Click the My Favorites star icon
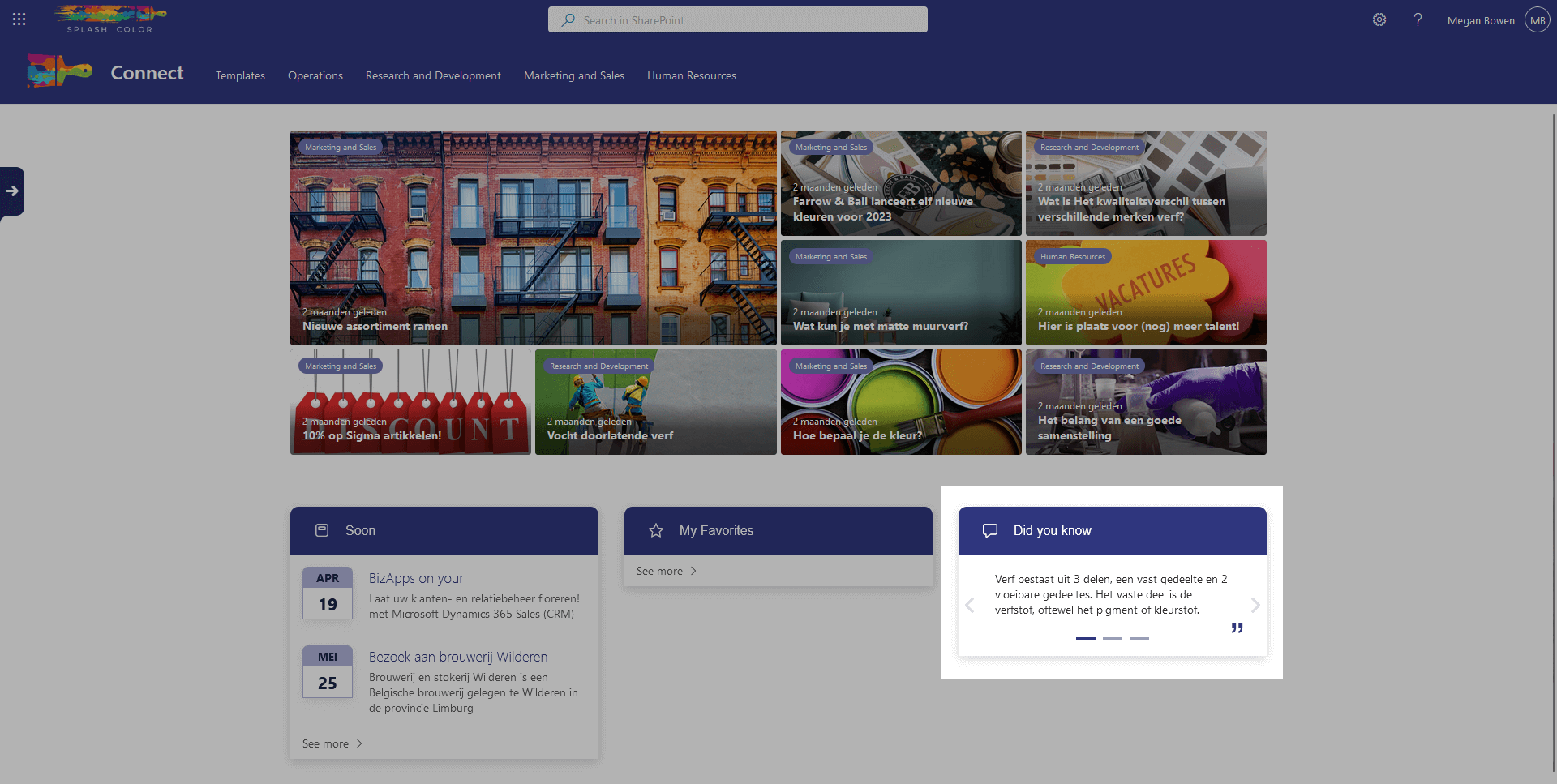The image size is (1557, 784). (656, 530)
